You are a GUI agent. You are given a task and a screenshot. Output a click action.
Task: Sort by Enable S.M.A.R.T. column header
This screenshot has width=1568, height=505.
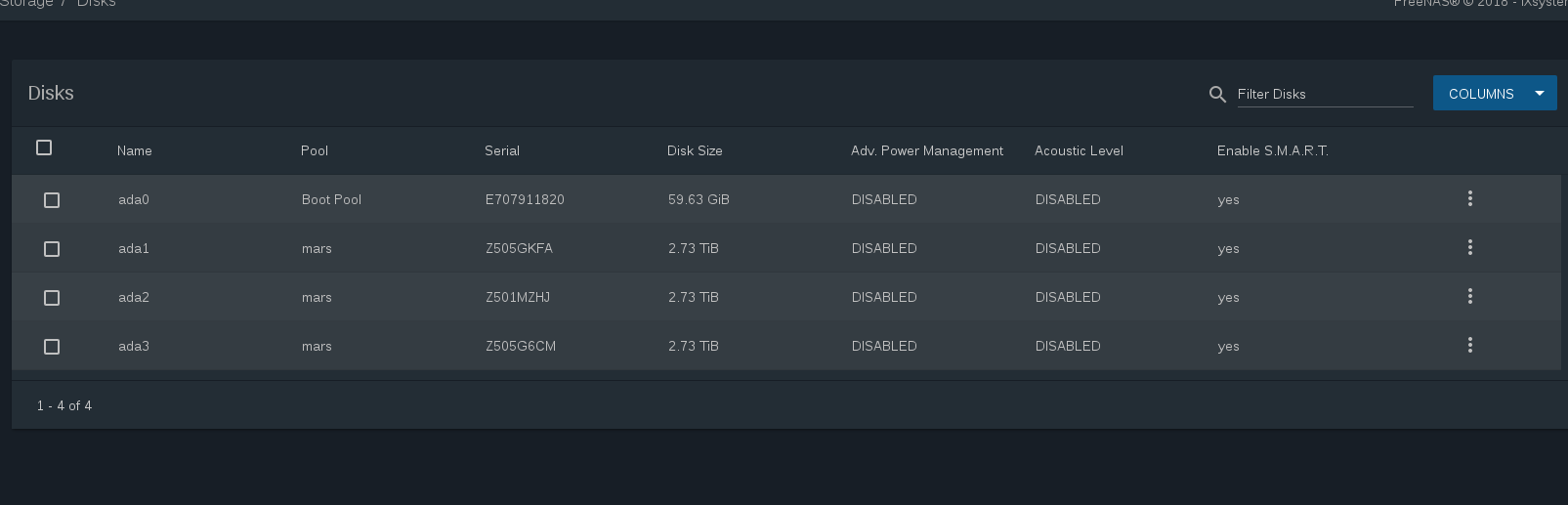(x=1272, y=150)
